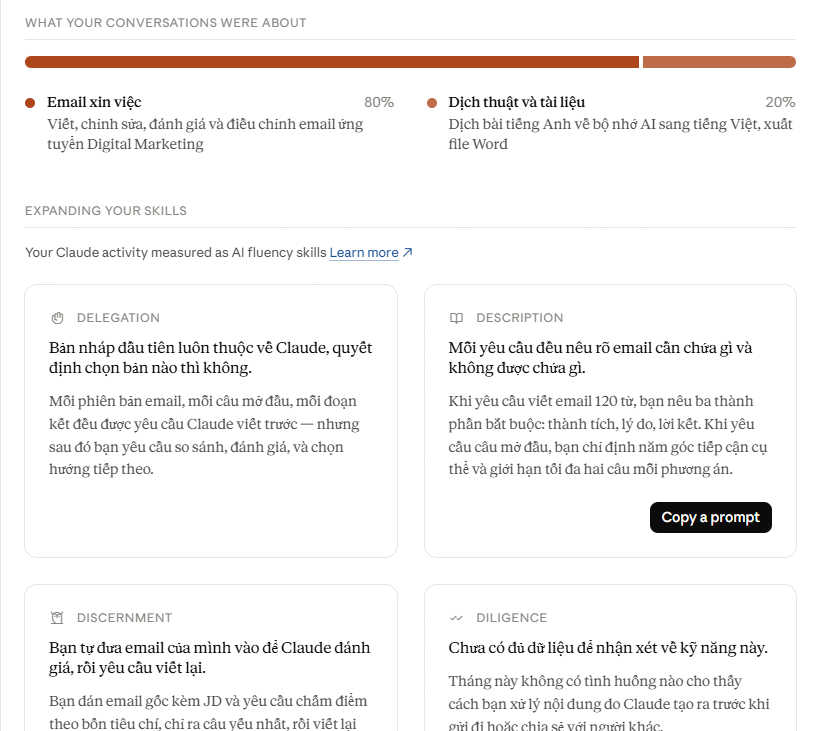The height and width of the screenshot is (731, 813).
Task: Click the Copy a prompt button
Action: [x=710, y=517]
